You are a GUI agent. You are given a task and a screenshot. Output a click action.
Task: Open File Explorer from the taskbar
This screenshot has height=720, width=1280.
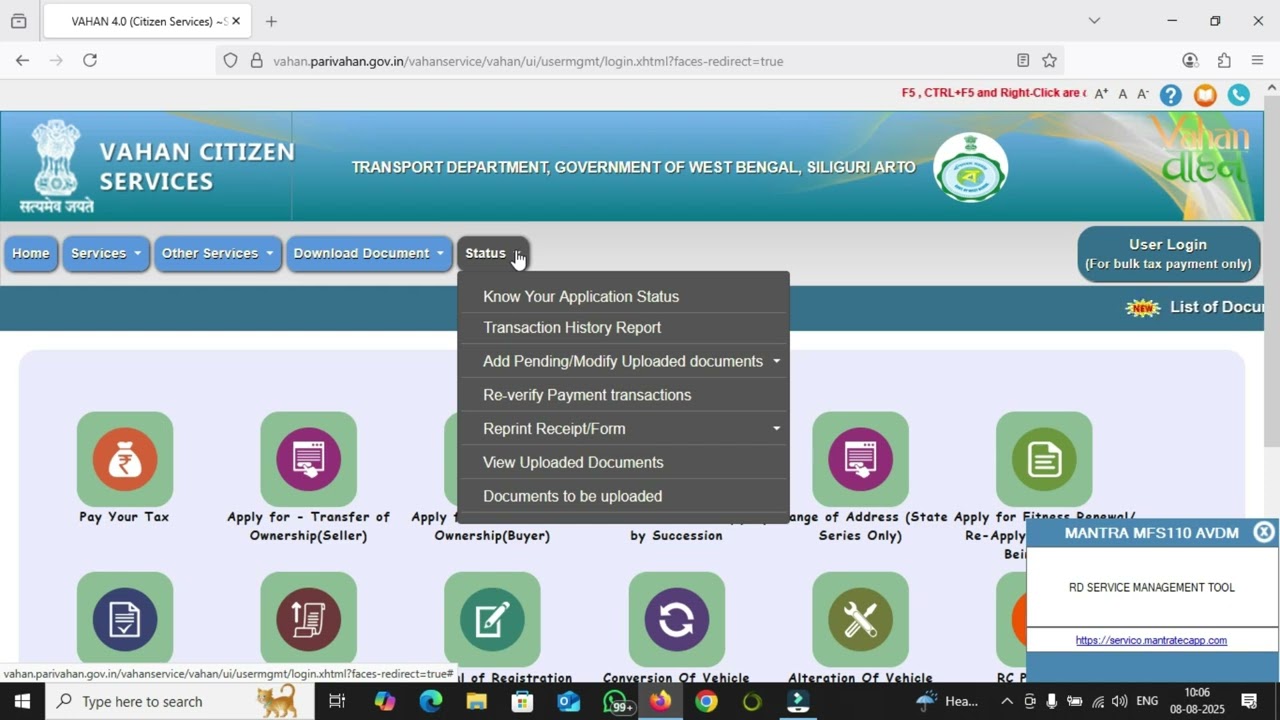[x=476, y=701]
